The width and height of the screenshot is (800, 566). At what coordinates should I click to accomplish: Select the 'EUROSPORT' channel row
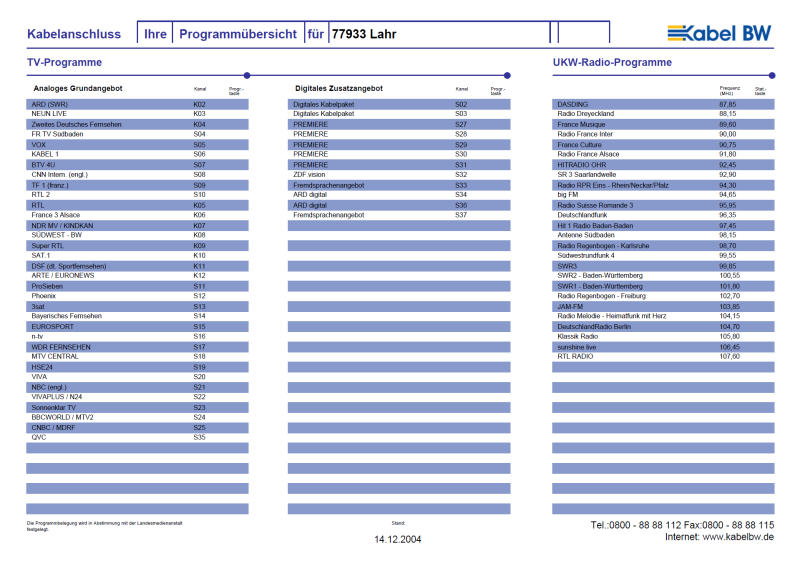point(137,327)
